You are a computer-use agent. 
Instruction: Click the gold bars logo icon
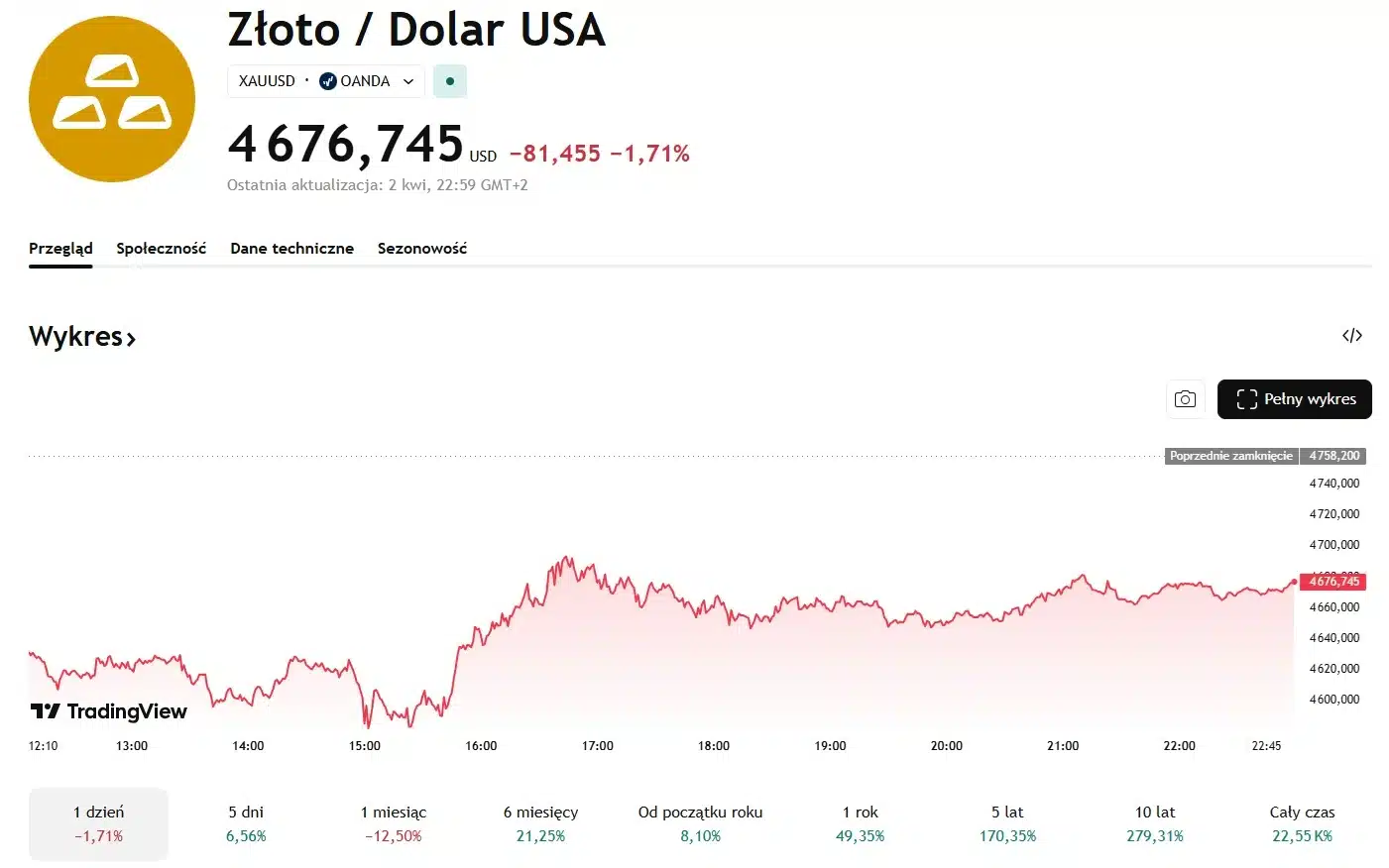coord(112,99)
